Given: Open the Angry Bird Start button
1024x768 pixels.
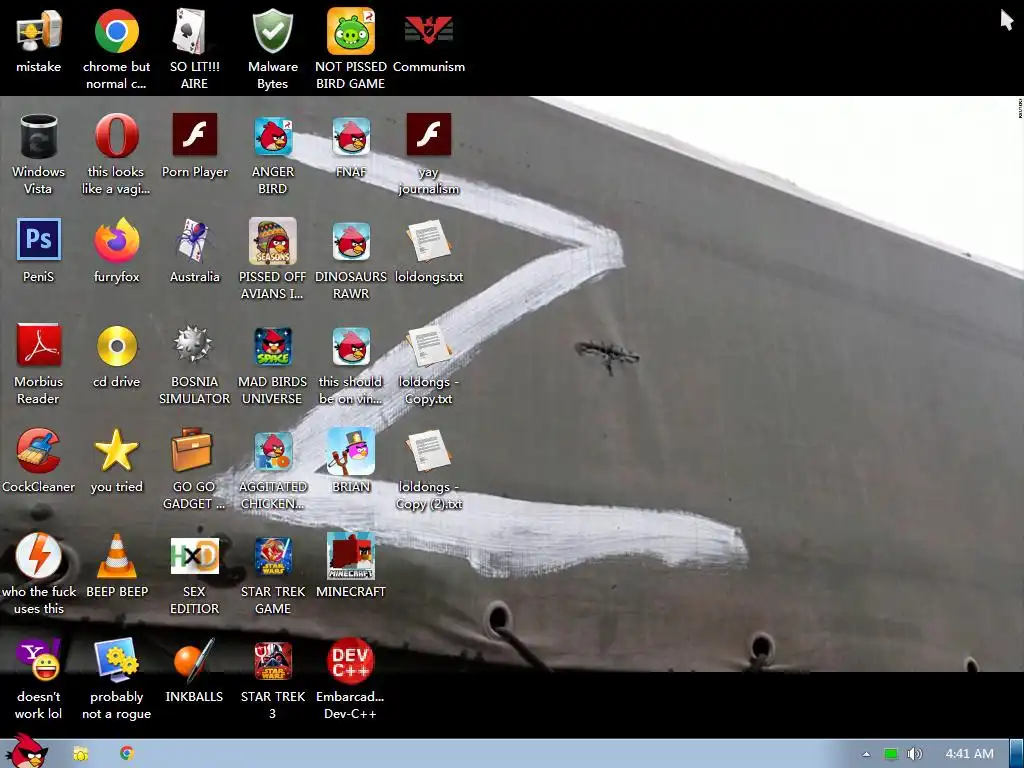Looking at the screenshot, I should click(x=26, y=752).
